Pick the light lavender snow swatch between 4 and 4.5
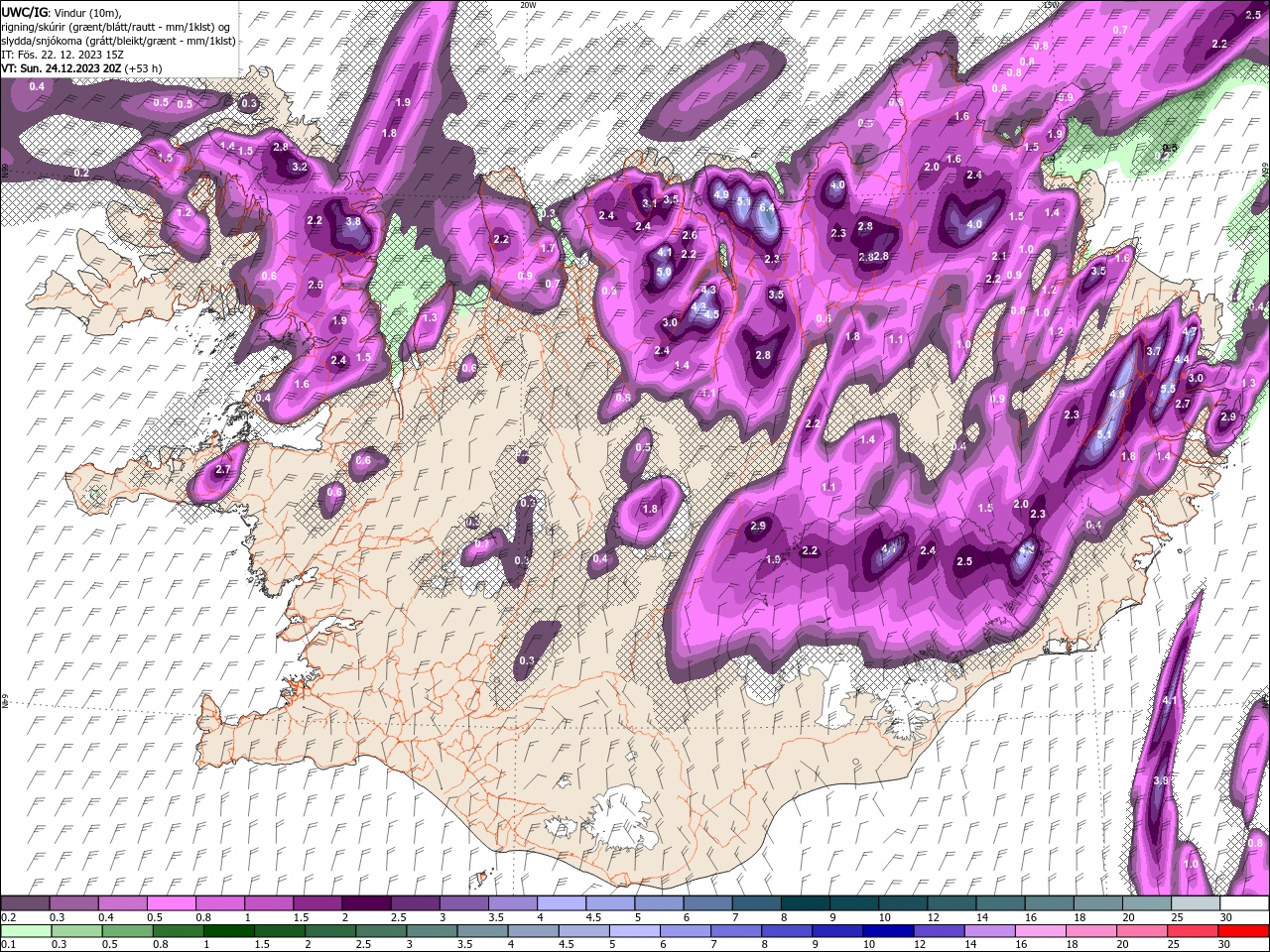This screenshot has width=1270, height=952. pyautogui.click(x=561, y=902)
